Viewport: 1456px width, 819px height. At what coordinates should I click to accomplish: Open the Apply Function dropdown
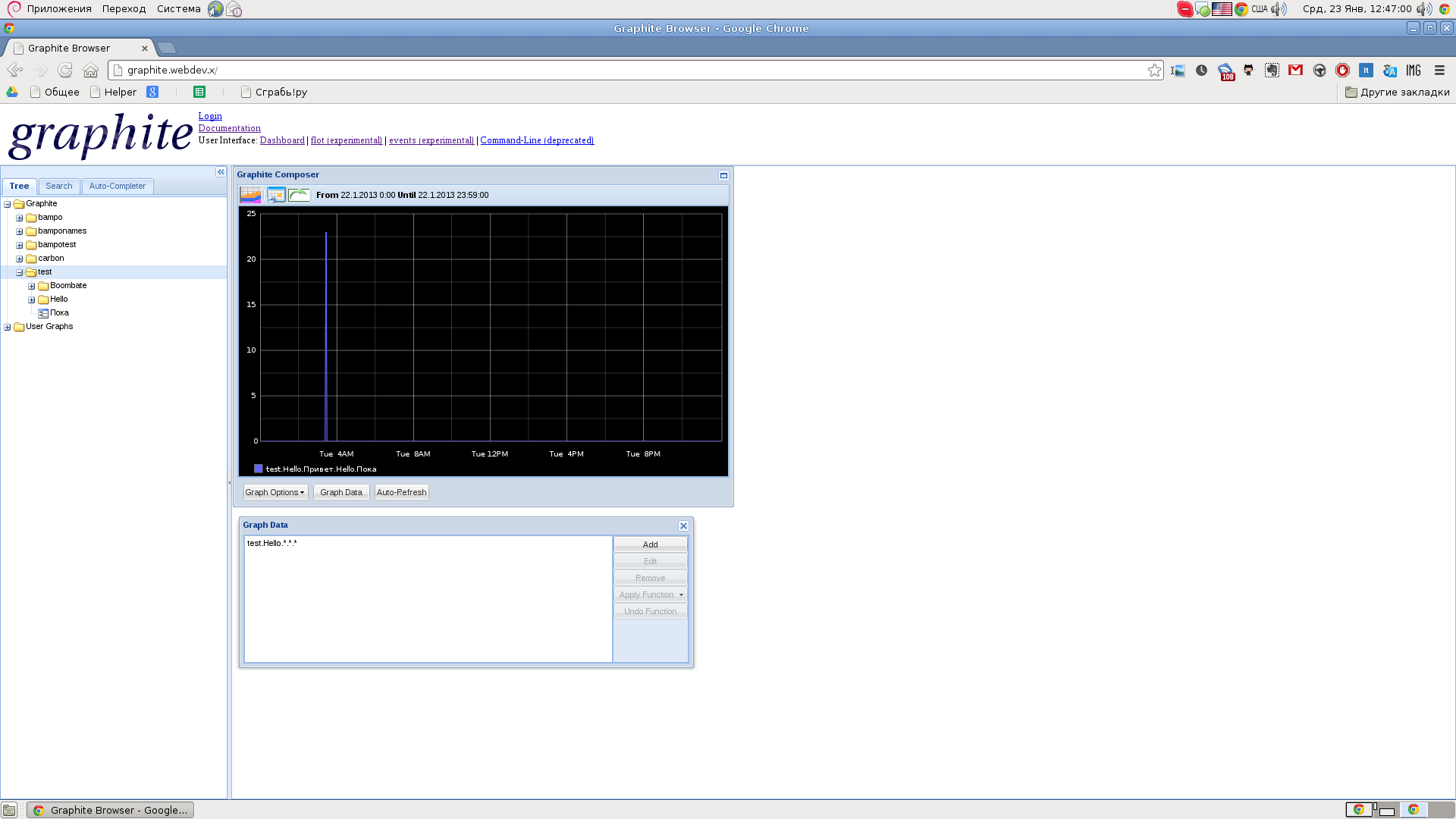pos(651,595)
